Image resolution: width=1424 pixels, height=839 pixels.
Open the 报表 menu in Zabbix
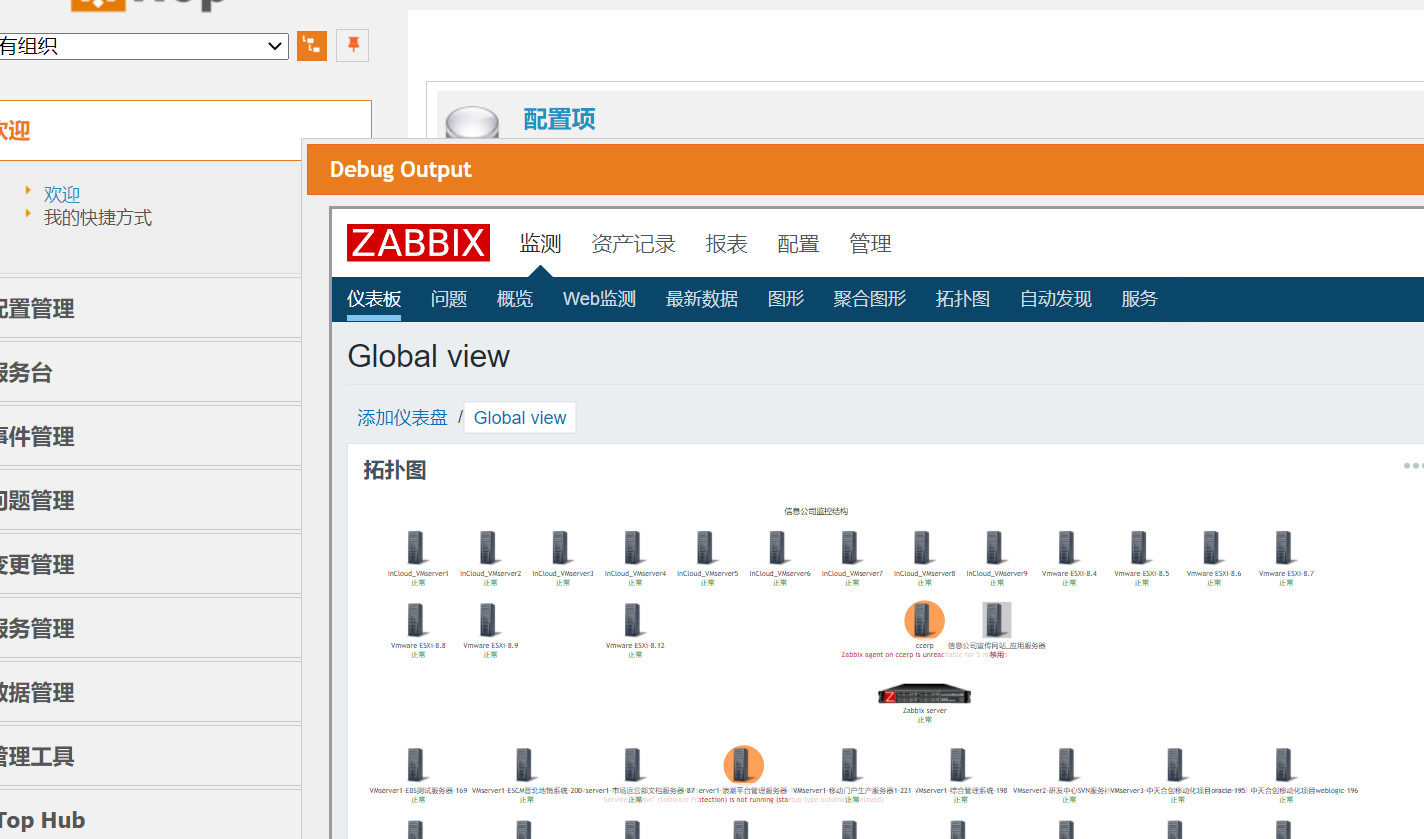point(727,243)
